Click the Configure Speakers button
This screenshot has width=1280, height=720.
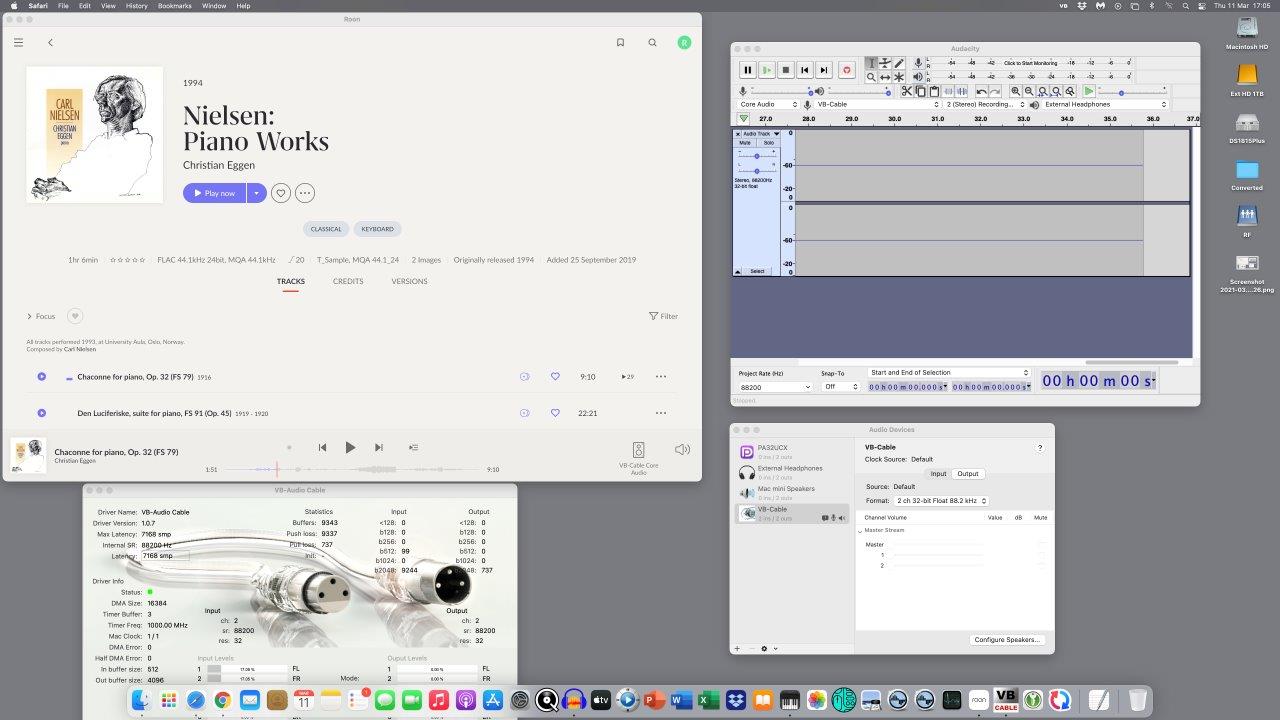pos(1005,639)
